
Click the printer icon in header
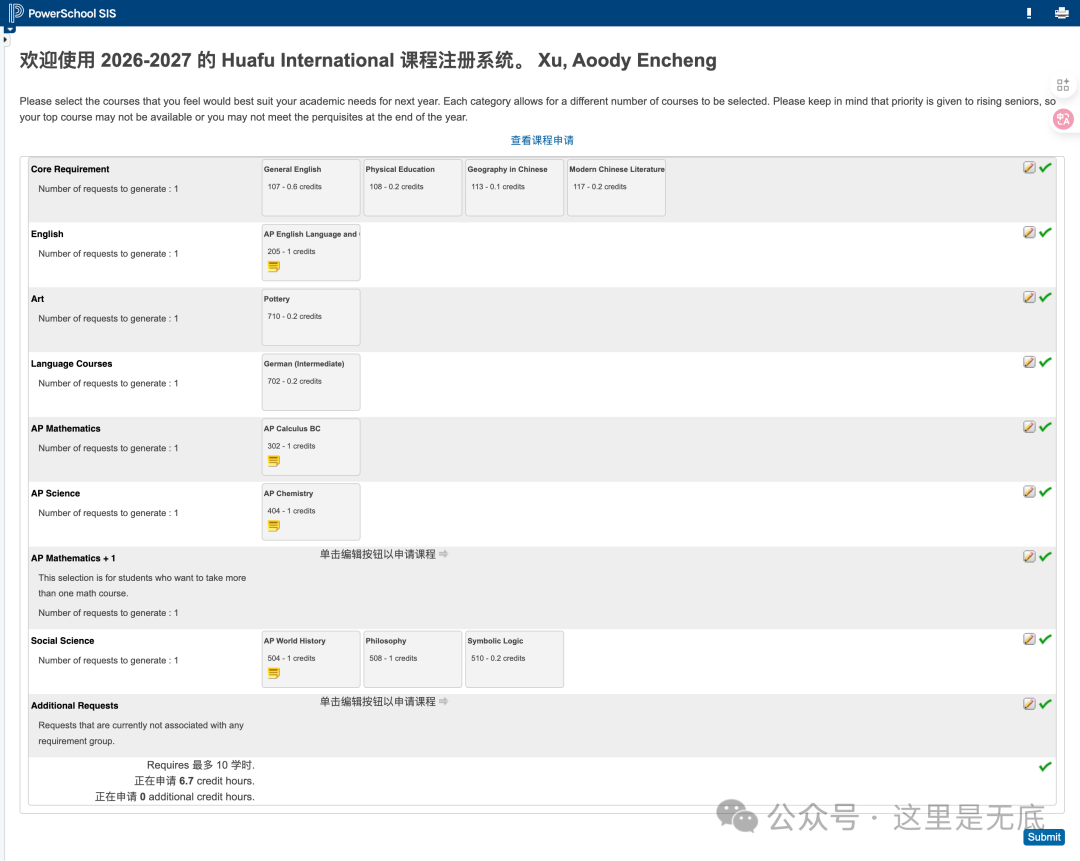click(x=1061, y=13)
